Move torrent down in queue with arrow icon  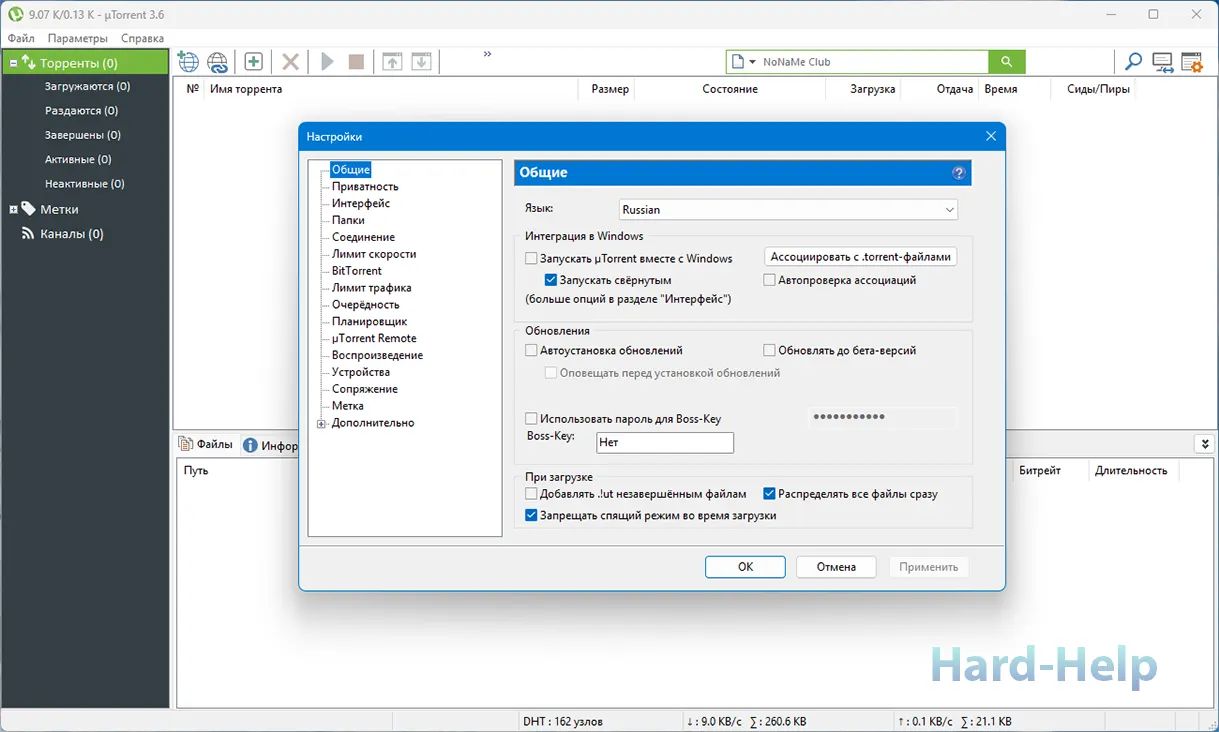click(420, 61)
